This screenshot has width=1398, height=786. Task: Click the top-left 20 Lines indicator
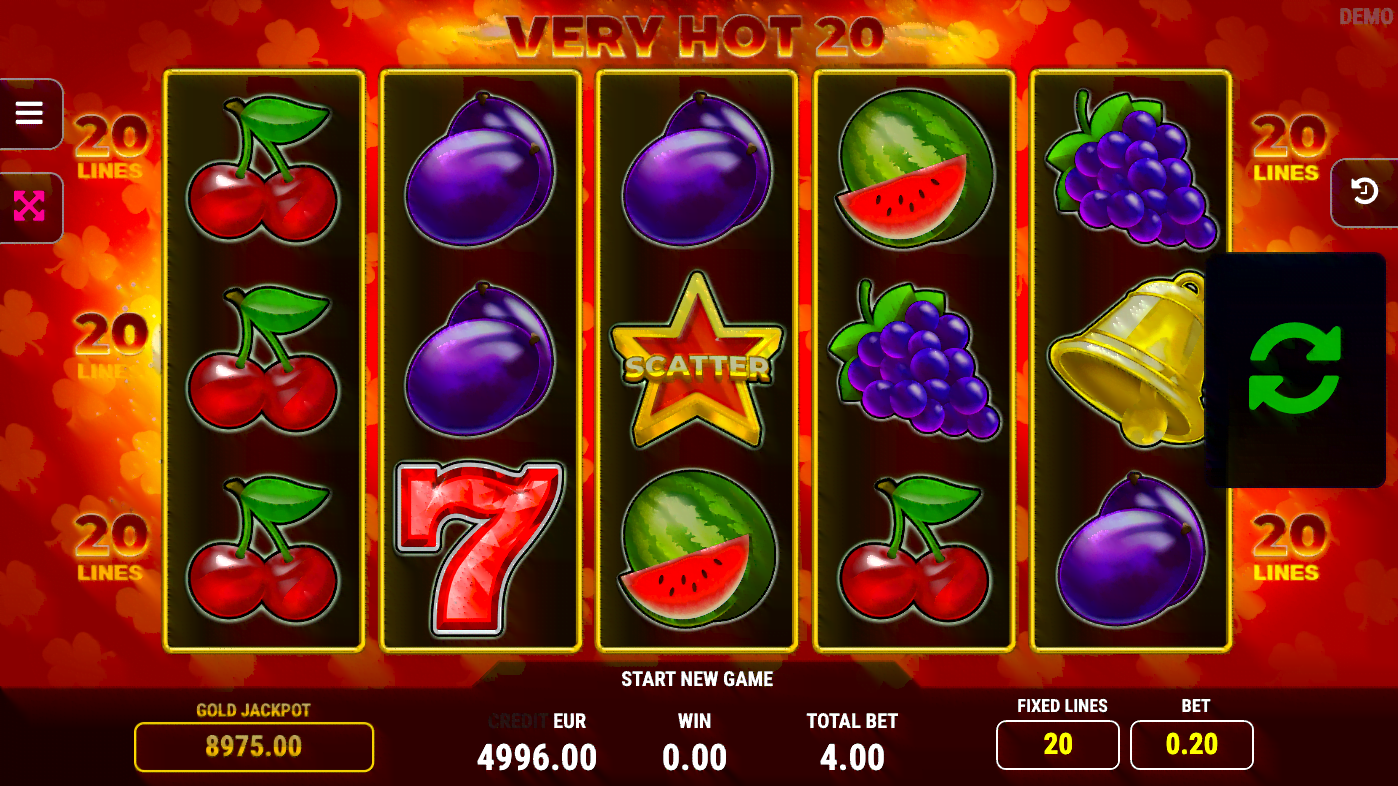[111, 148]
